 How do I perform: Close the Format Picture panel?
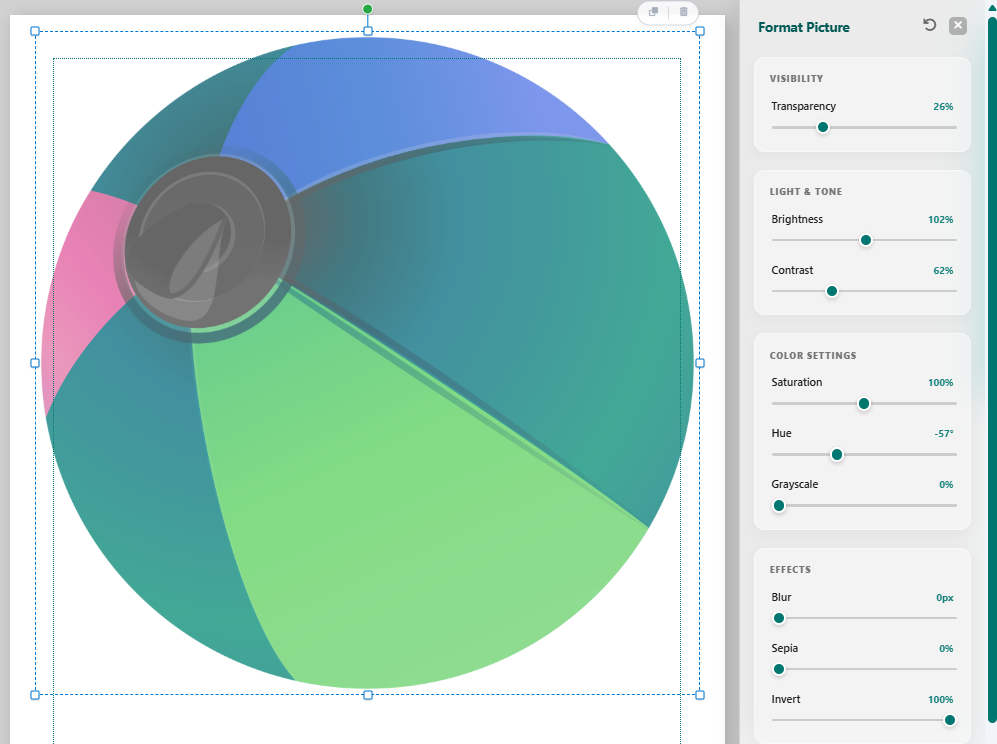coord(958,25)
